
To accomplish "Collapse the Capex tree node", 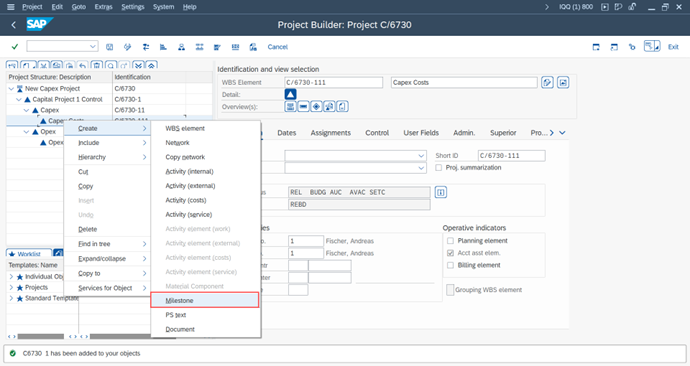I will 26,110.
